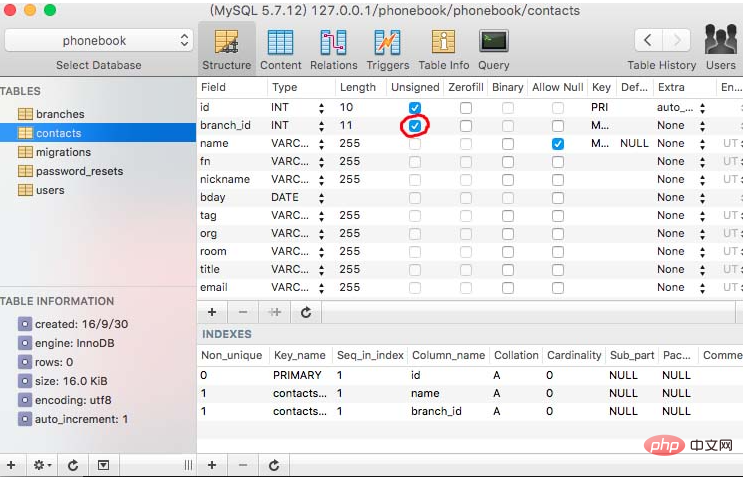Select the branches table
This screenshot has width=743, height=478.
point(60,114)
